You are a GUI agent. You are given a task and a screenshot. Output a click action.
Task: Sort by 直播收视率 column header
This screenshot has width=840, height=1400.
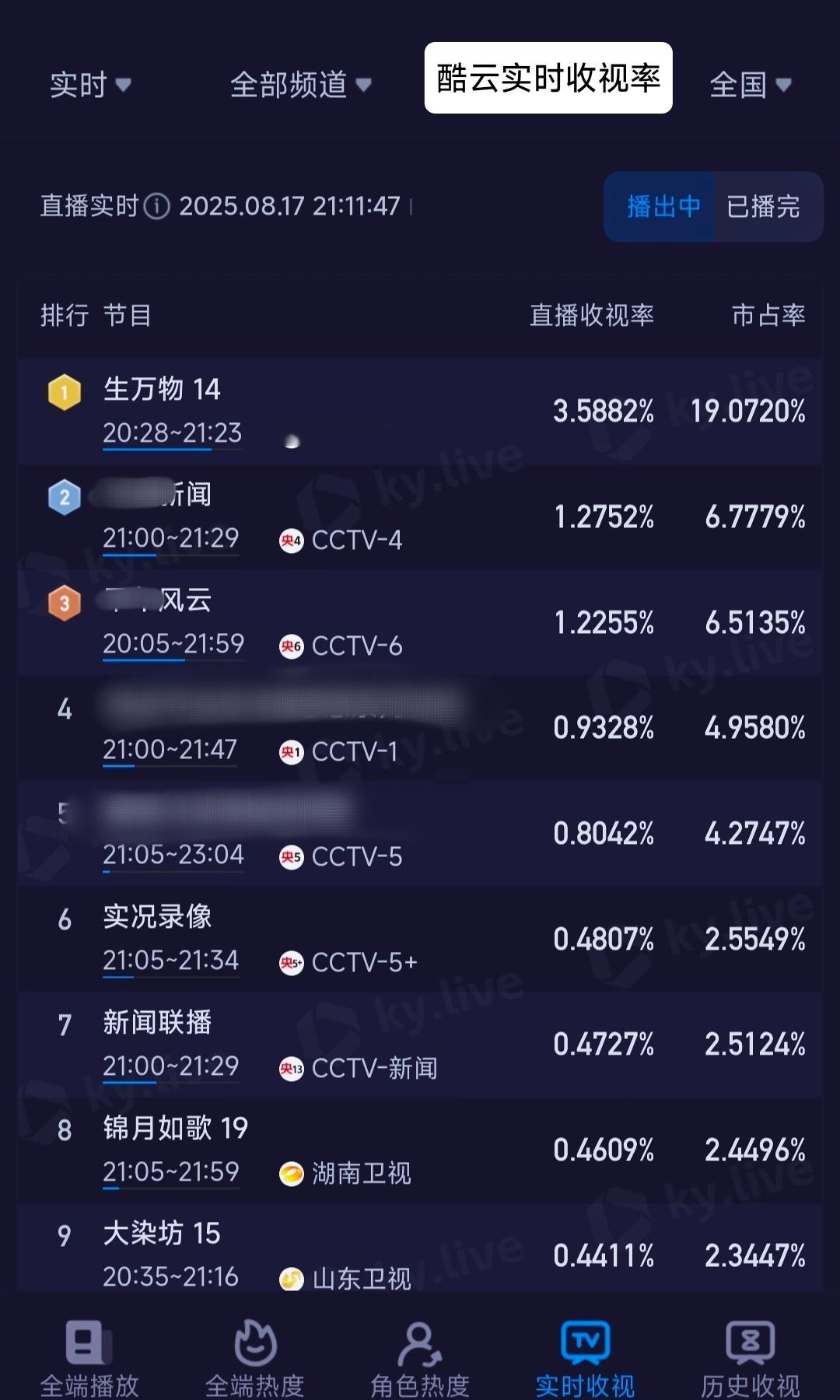click(x=592, y=315)
